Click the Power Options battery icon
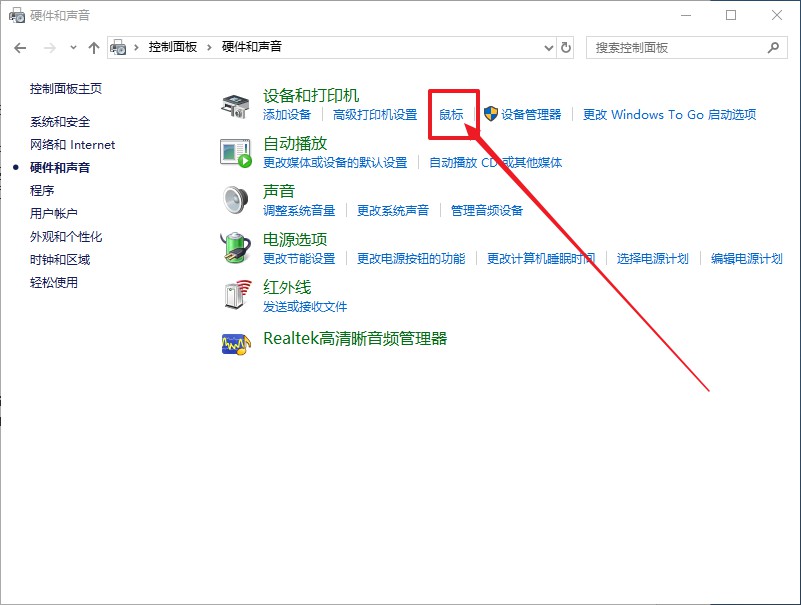This screenshot has height=605, width=801. tap(235, 247)
